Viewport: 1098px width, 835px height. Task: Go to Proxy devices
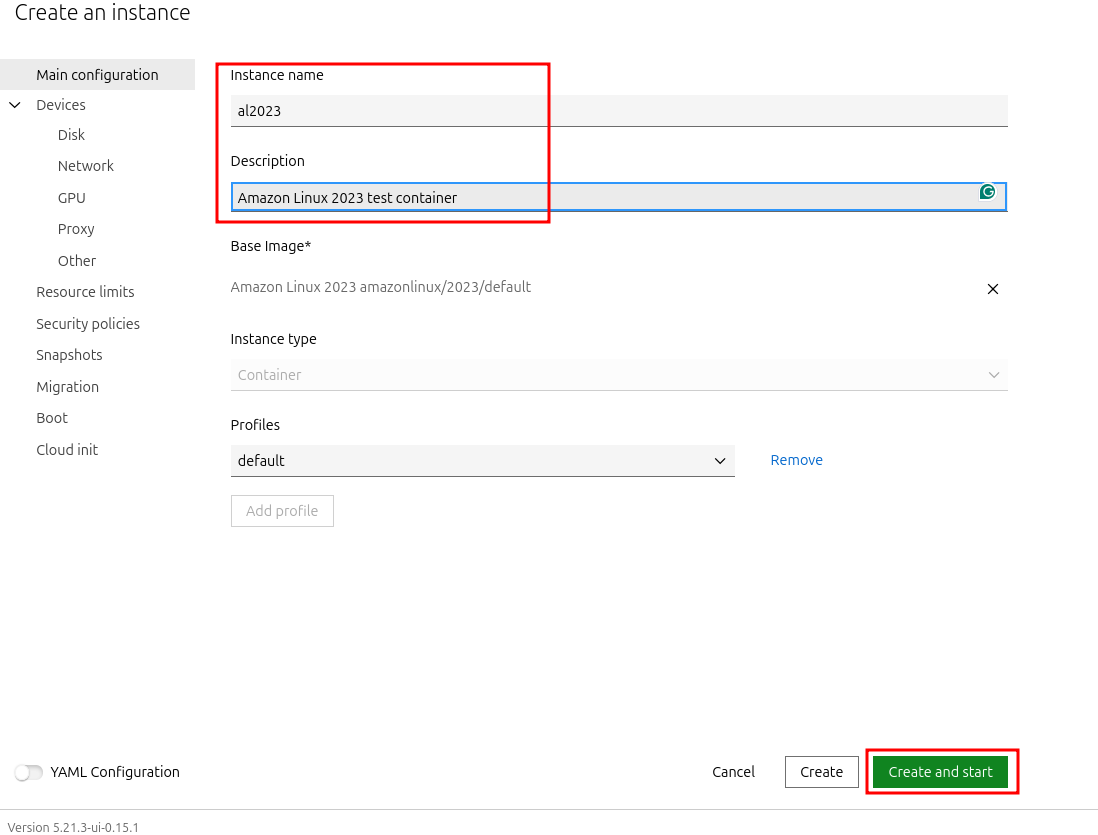[x=76, y=229]
